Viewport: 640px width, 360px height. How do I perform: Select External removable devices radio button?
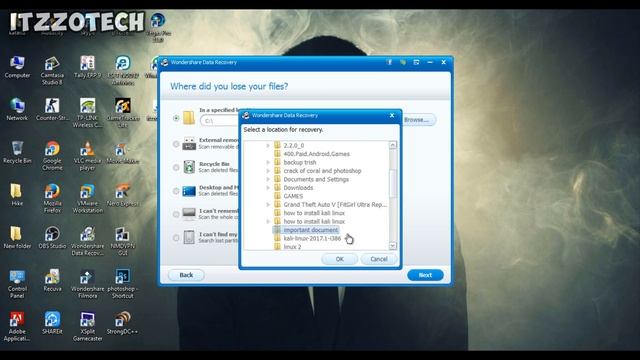(176, 144)
